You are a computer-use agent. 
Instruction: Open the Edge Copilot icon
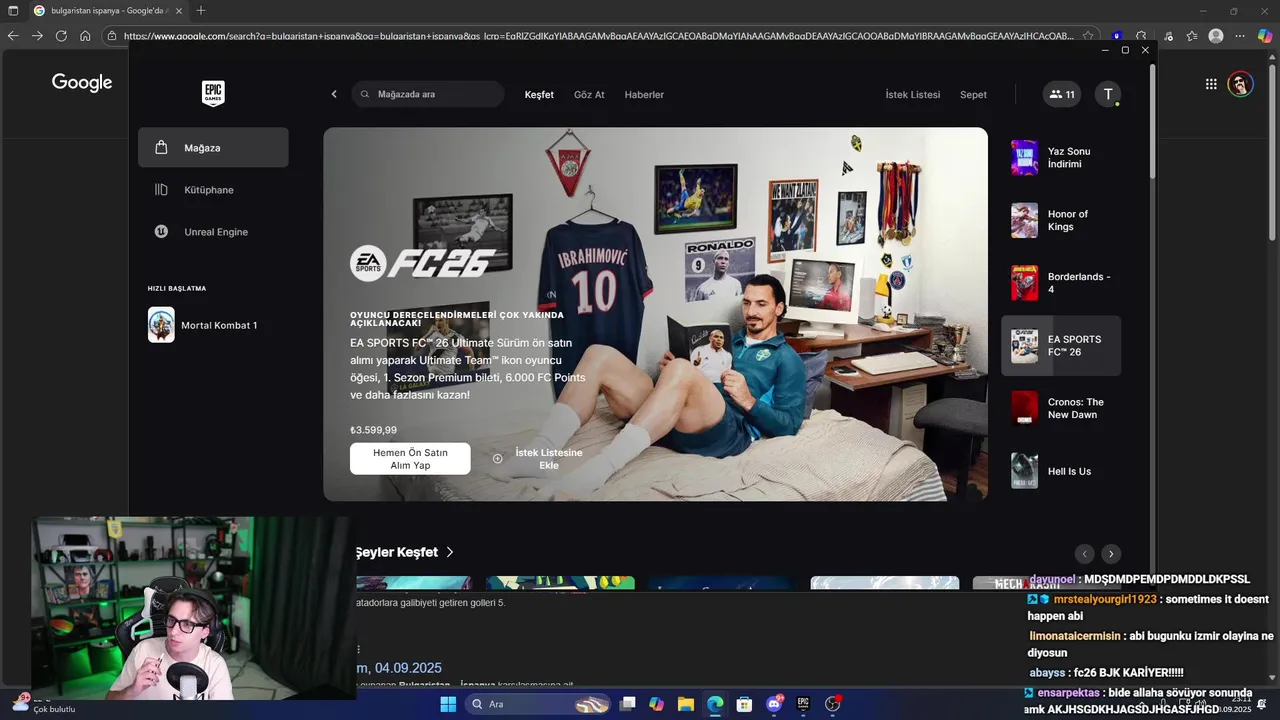click(x=1265, y=36)
